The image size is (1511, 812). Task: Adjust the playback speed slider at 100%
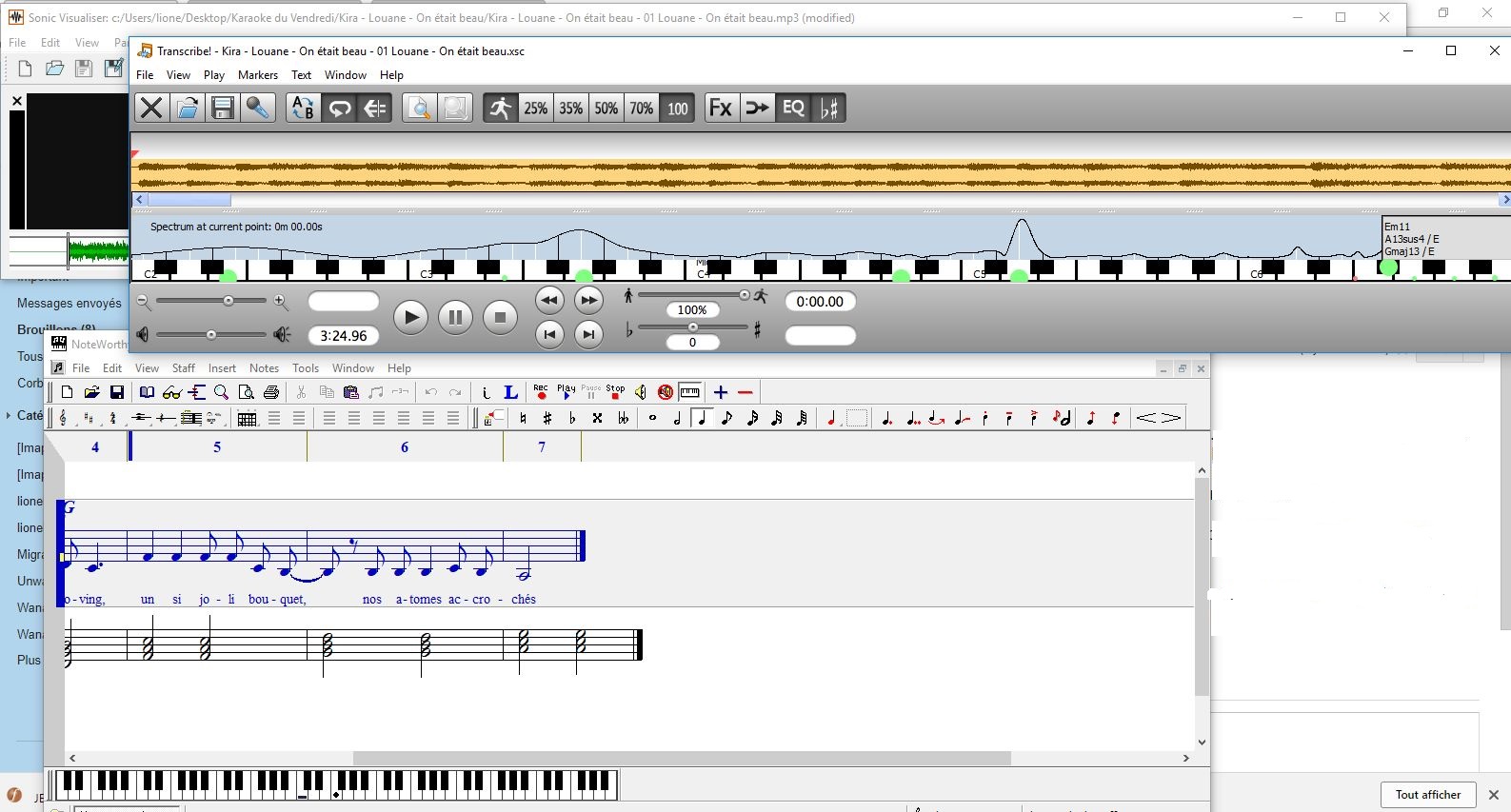[693, 295]
